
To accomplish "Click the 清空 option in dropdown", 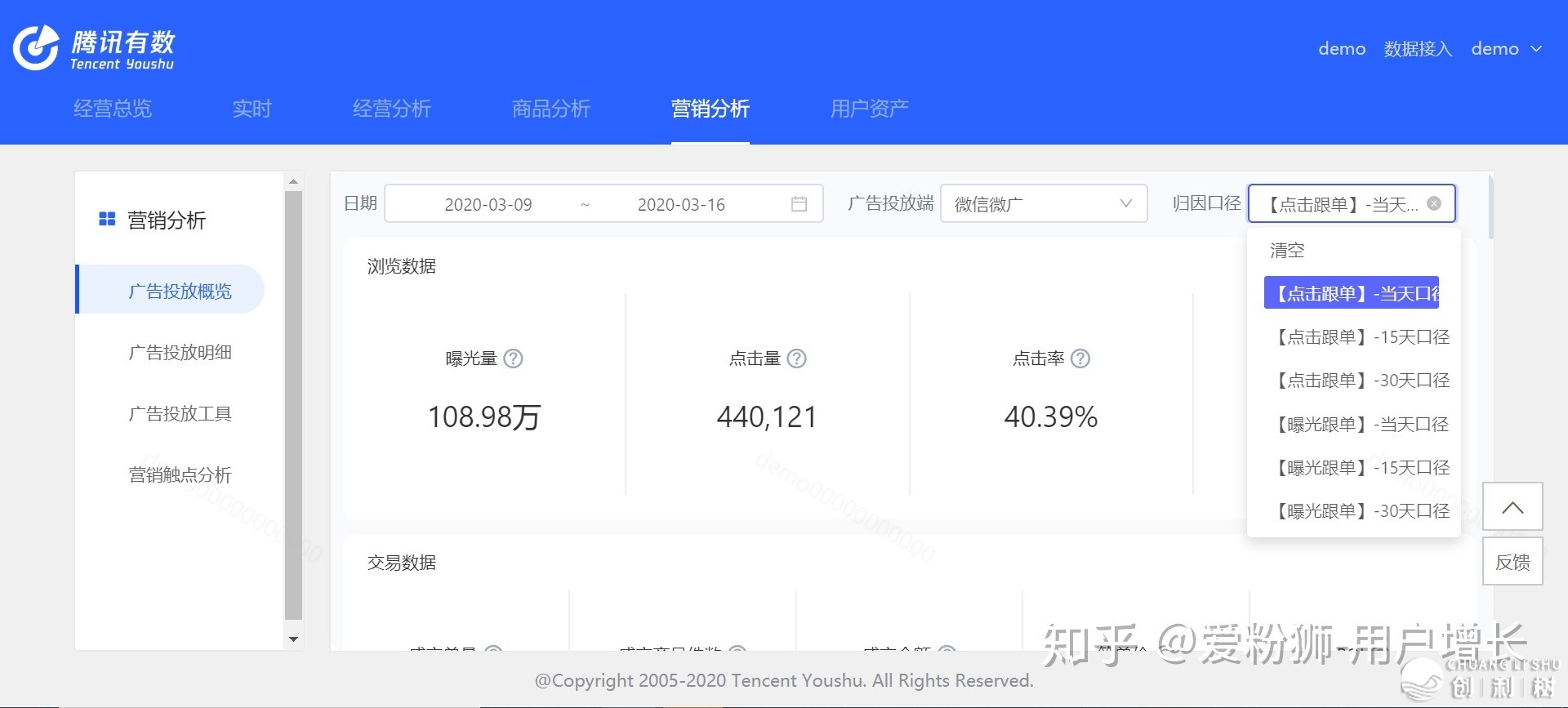I will (1287, 251).
